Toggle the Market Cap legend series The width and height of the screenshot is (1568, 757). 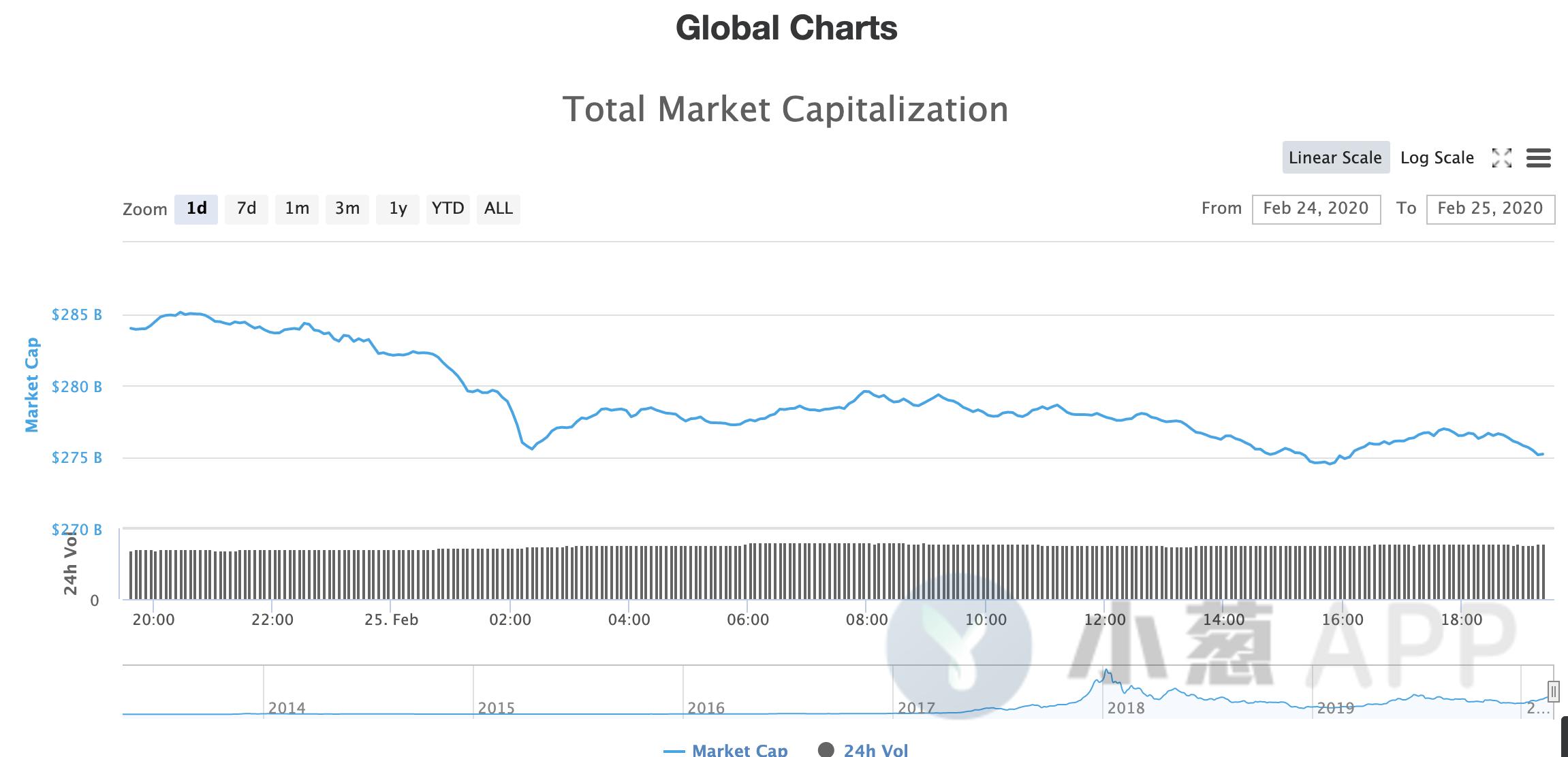click(725, 750)
